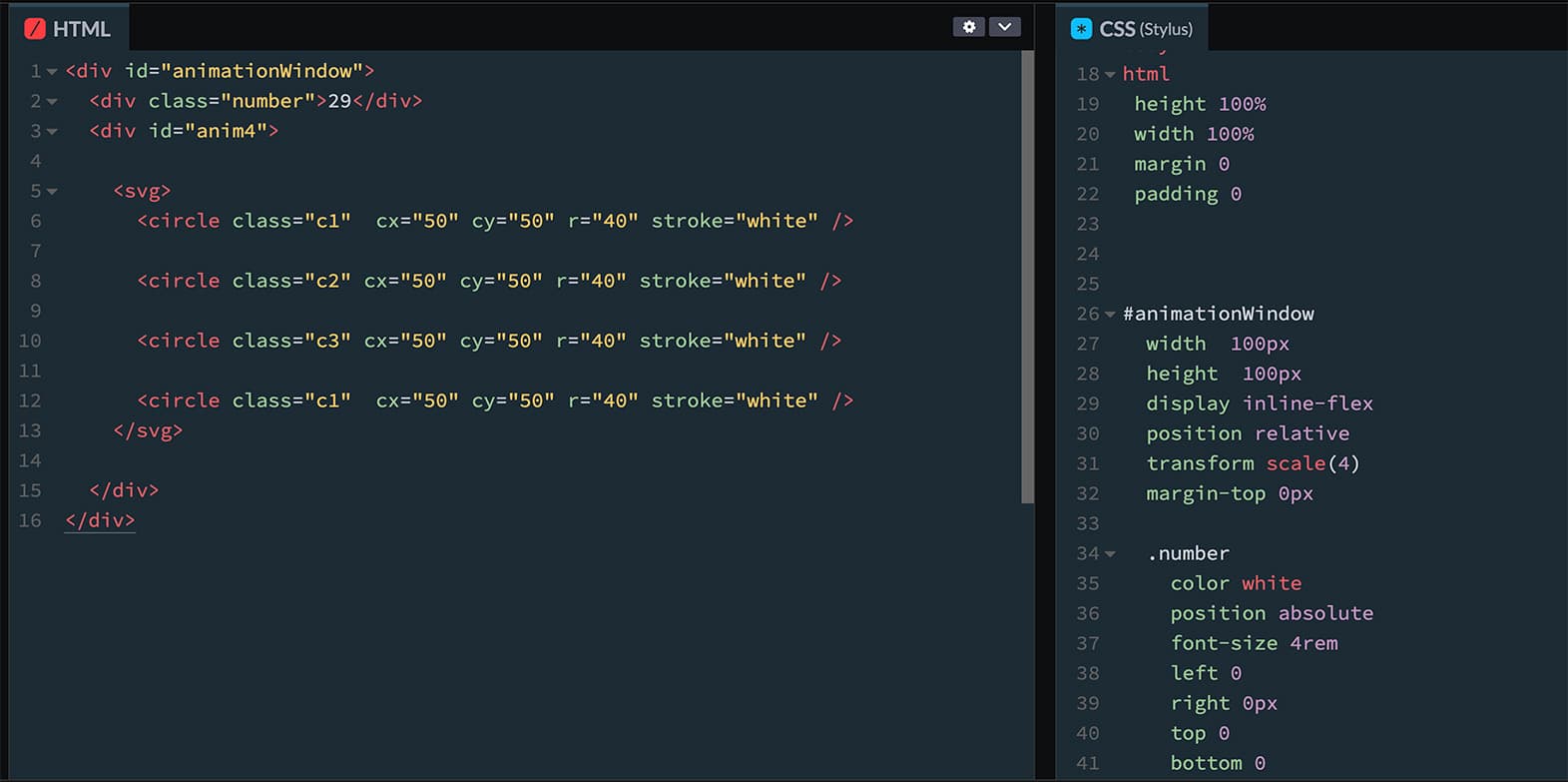Screen dimensions: 1568x782
Task: Click the font-size 4rem line
Action: [1255, 643]
